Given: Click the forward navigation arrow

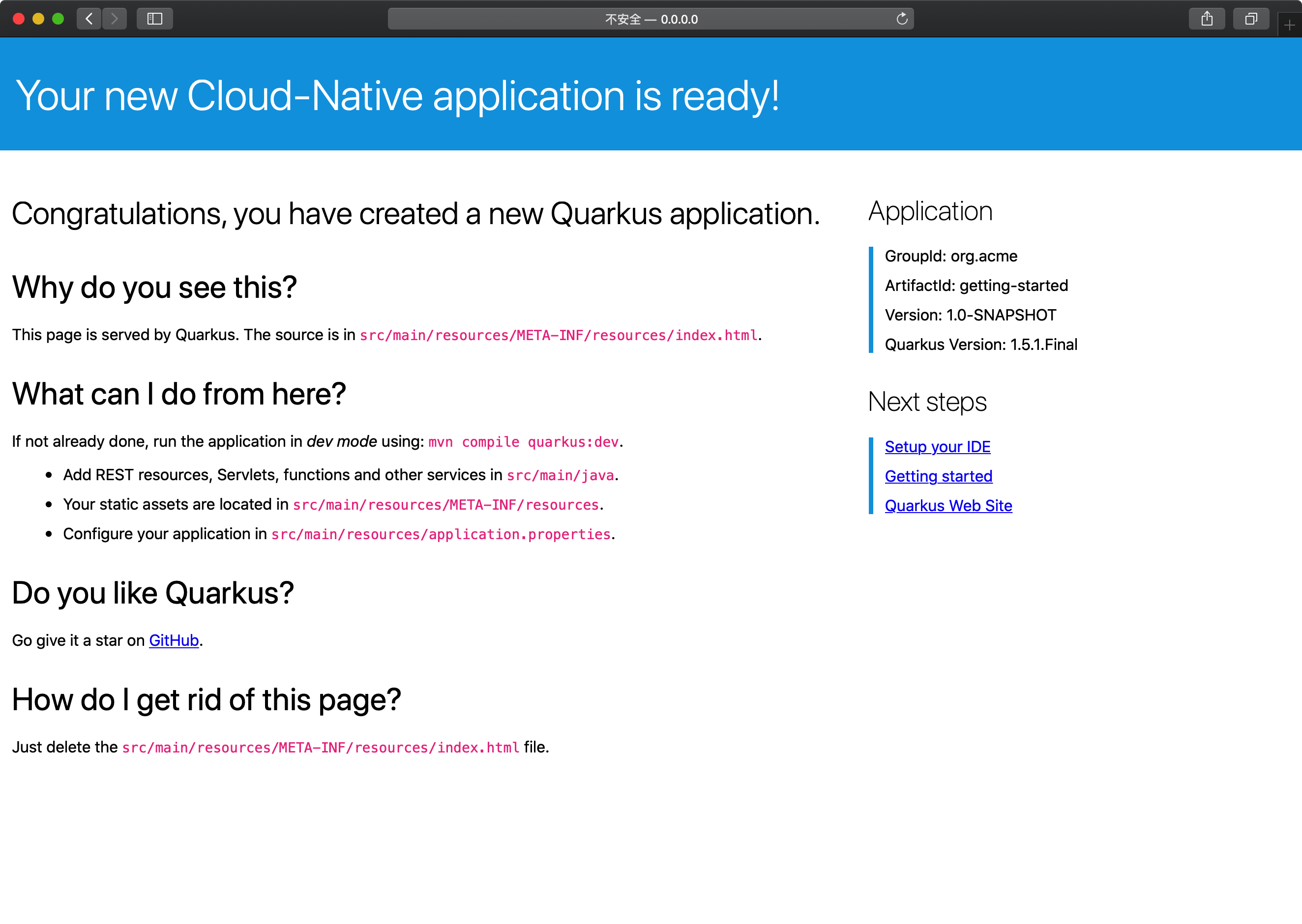Looking at the screenshot, I should [115, 19].
